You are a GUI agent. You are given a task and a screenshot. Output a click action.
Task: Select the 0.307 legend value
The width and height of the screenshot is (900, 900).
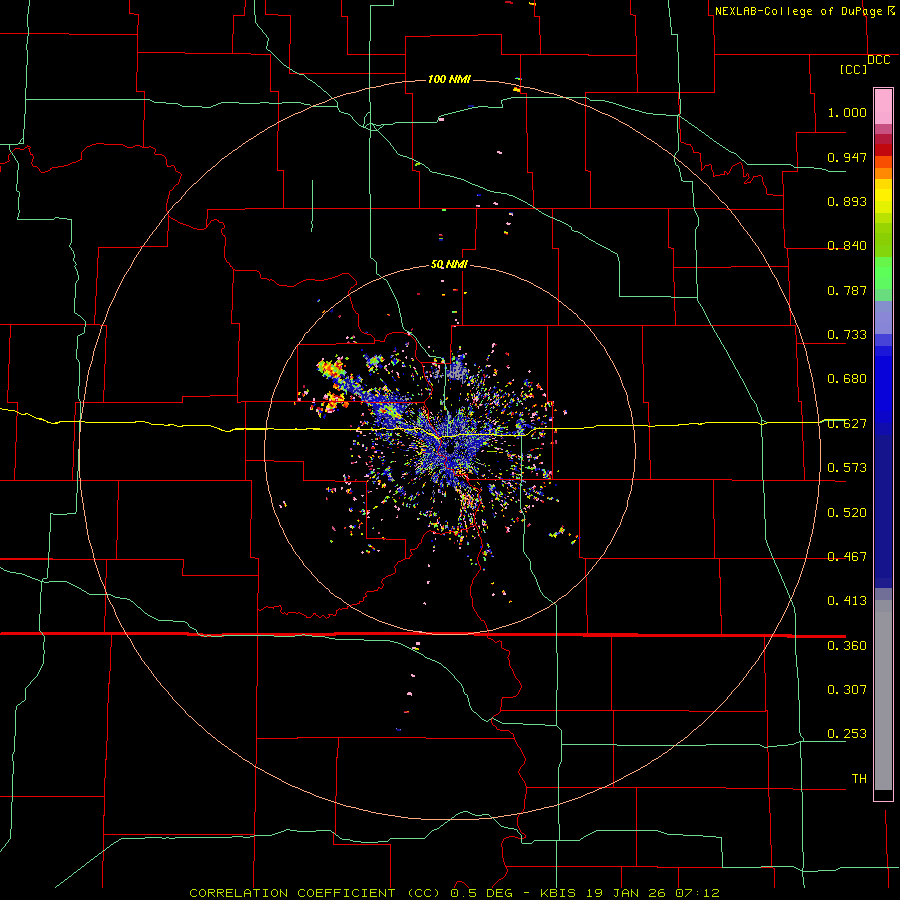(847, 690)
